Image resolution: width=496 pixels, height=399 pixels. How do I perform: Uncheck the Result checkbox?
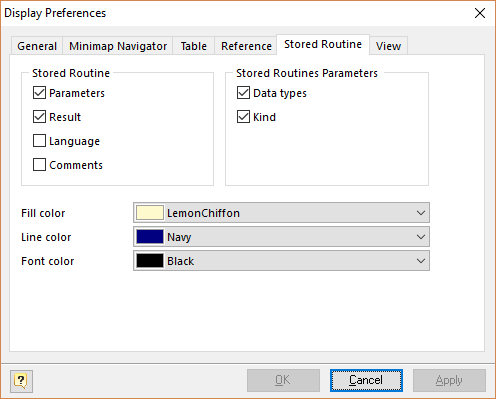pos(39,117)
